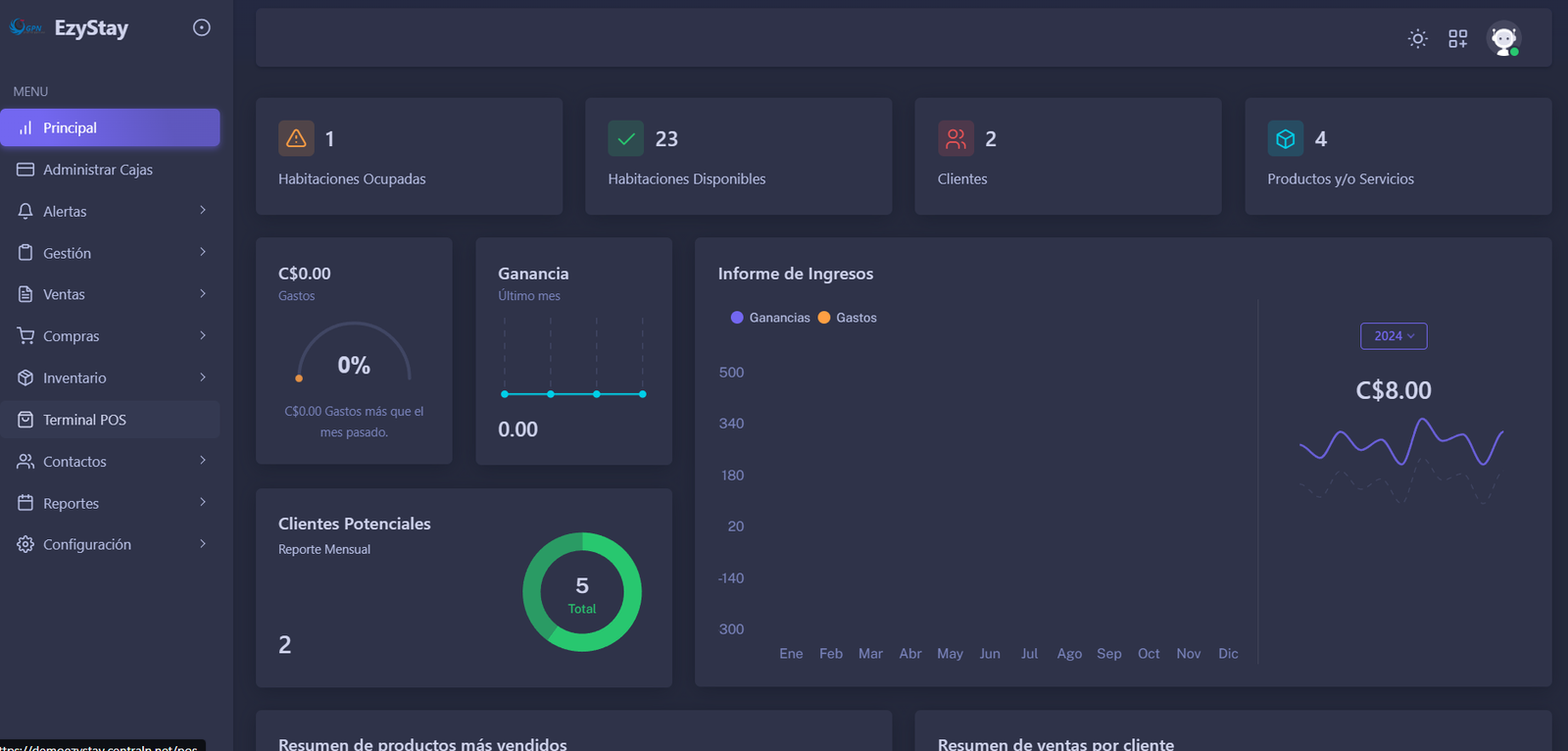Click the Clientes Potenciales donut chart
1568x751 pixels.
pos(582,592)
